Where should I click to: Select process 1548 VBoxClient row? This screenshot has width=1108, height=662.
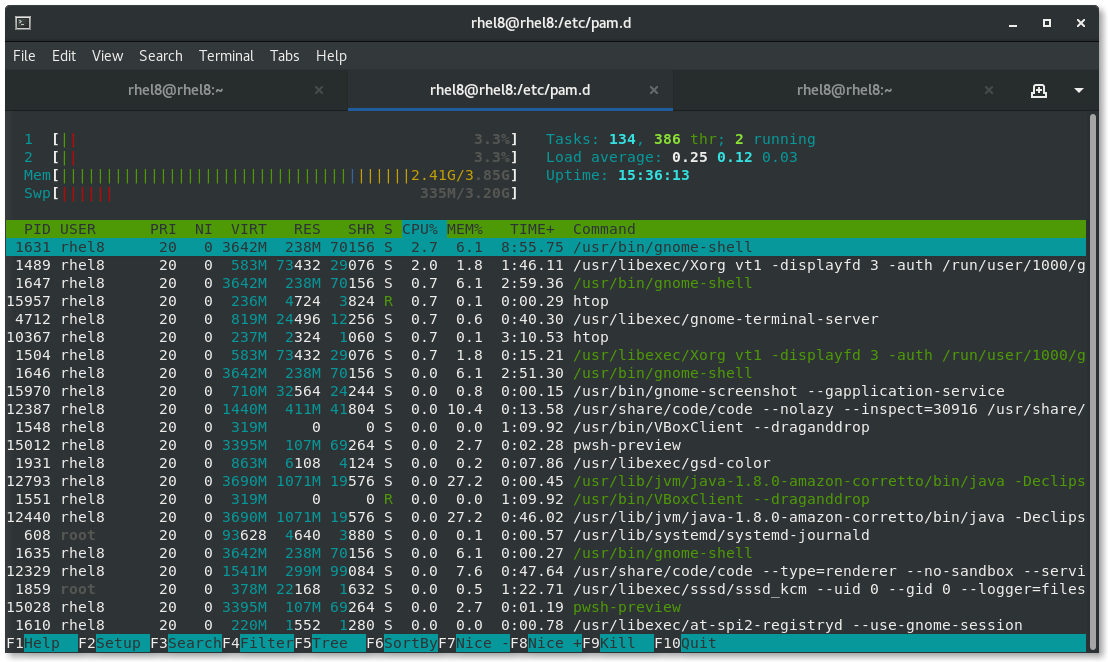coord(546,427)
